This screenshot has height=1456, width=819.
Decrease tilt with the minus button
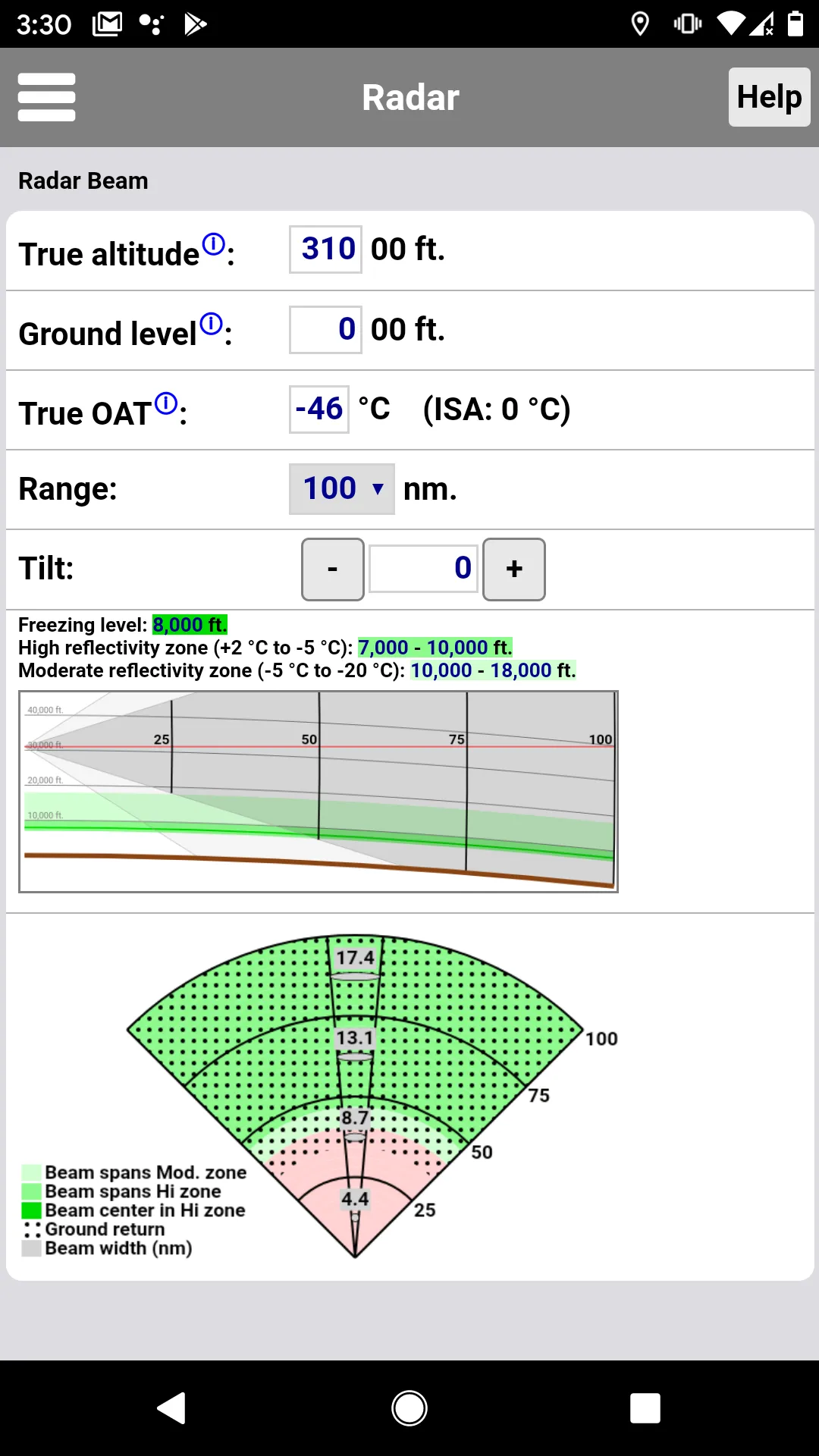point(333,570)
